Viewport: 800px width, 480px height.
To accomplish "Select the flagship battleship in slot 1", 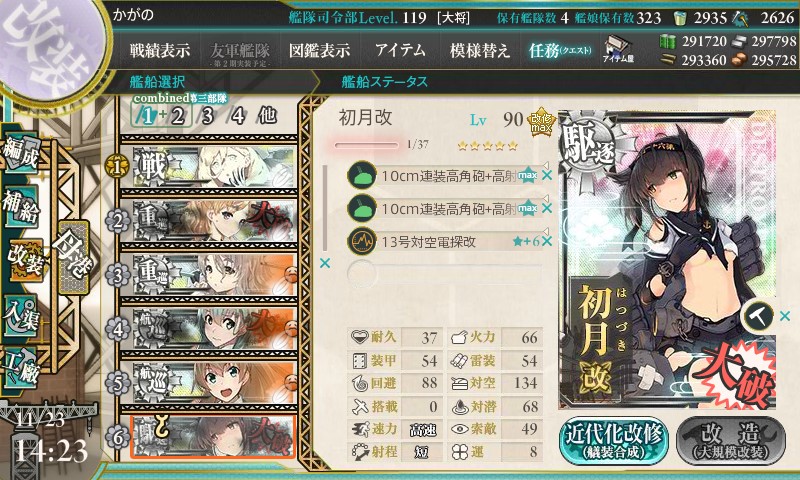I will tap(208, 166).
